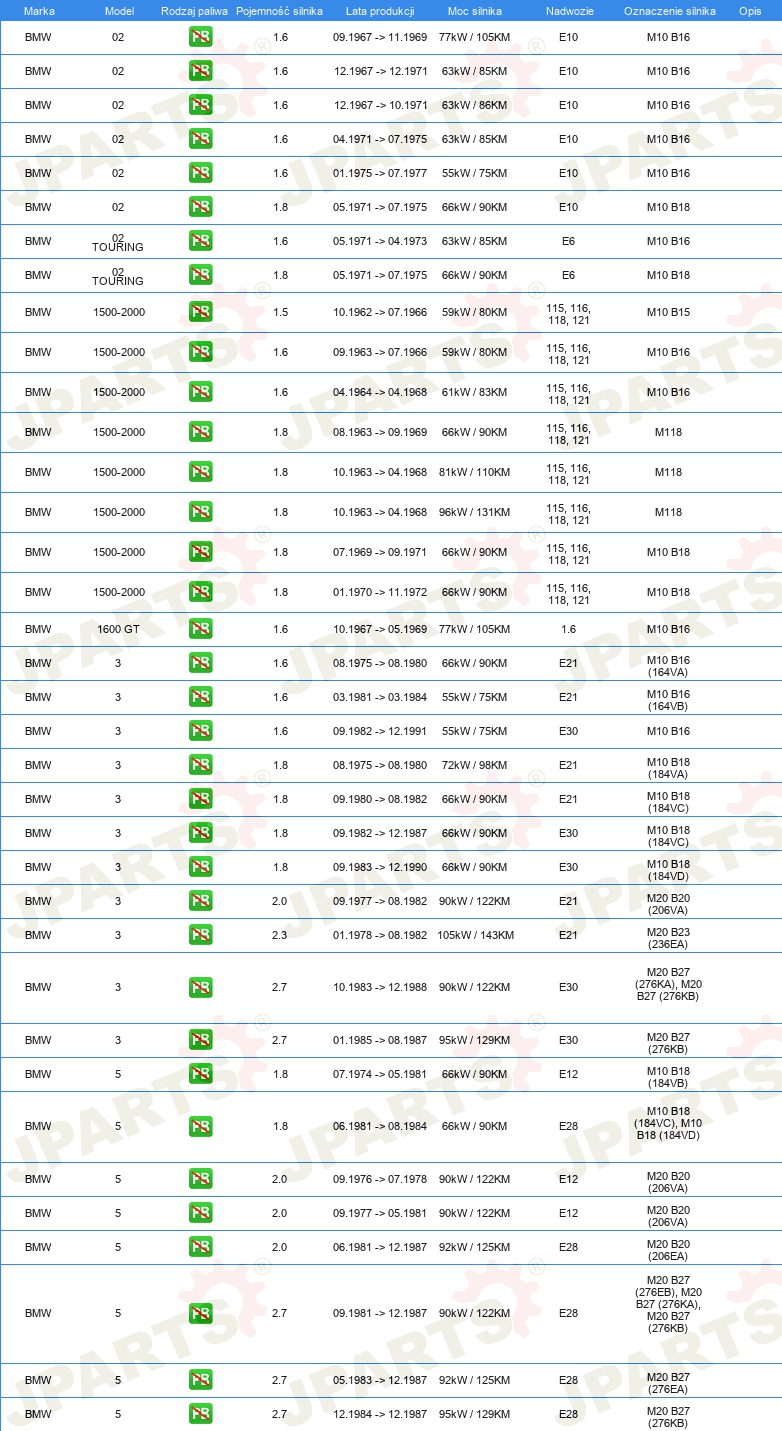Click fuel icon in the 105kW / 143KM row
The width and height of the screenshot is (782, 1431).
(200, 935)
